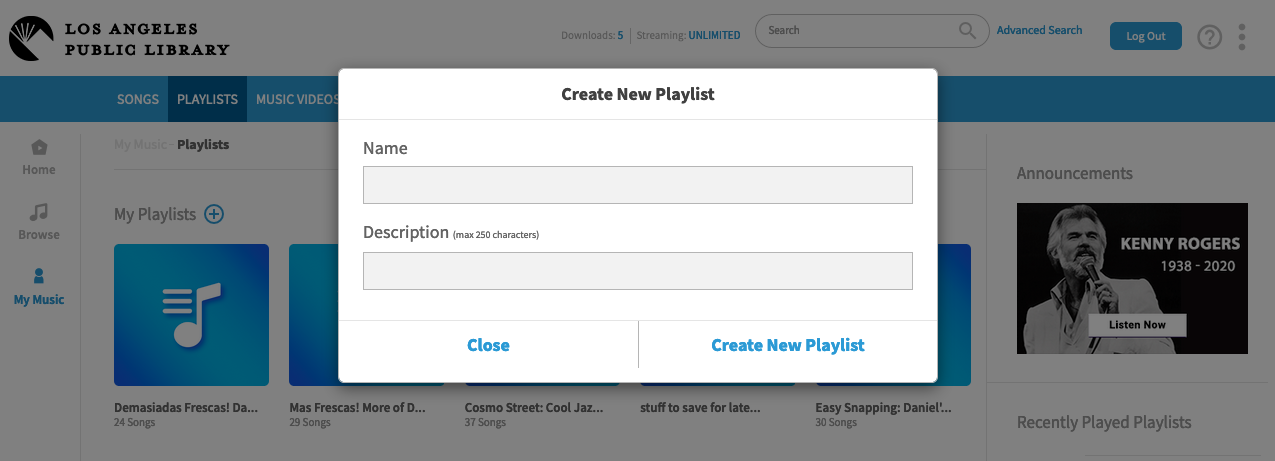Viewport: 1275px width, 461px height.
Task: Open the Music Videos tab
Action: [297, 99]
